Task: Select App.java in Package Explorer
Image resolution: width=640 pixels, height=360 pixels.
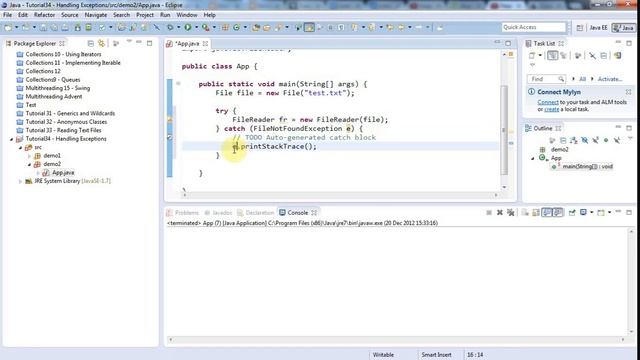Action: tap(63, 173)
